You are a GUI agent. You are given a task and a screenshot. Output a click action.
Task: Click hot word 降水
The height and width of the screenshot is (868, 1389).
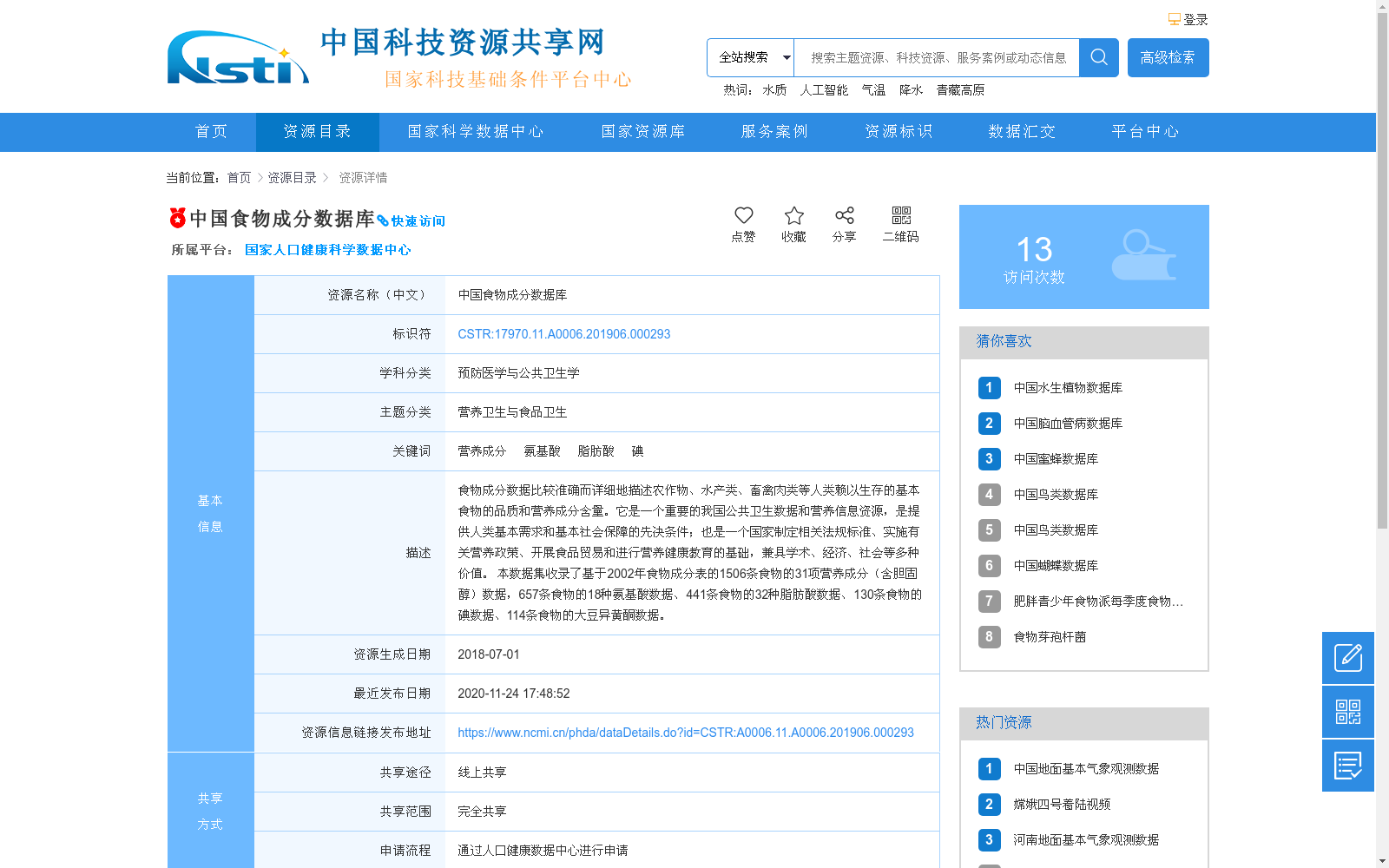pyautogui.click(x=911, y=89)
